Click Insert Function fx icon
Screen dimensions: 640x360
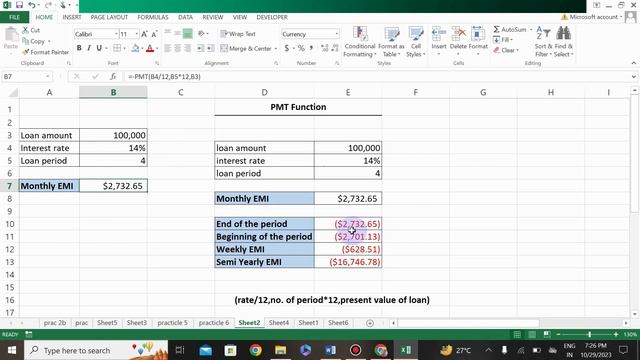113,77
